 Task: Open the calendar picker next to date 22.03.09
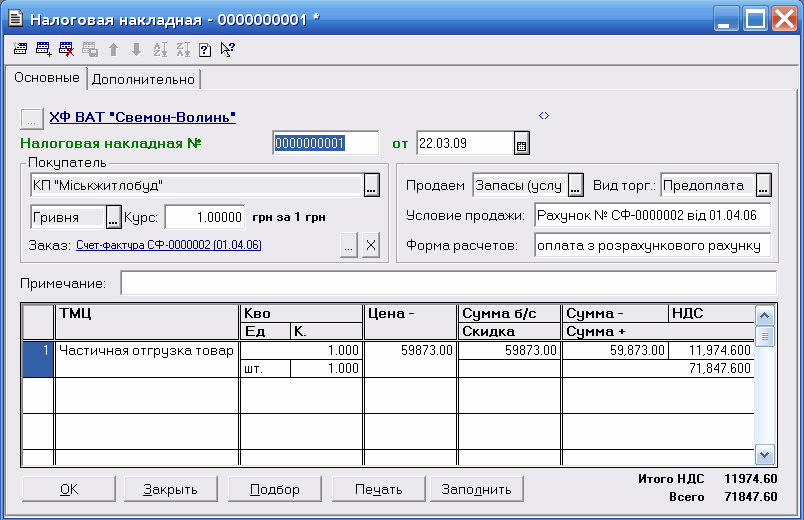pyautogui.click(x=521, y=144)
